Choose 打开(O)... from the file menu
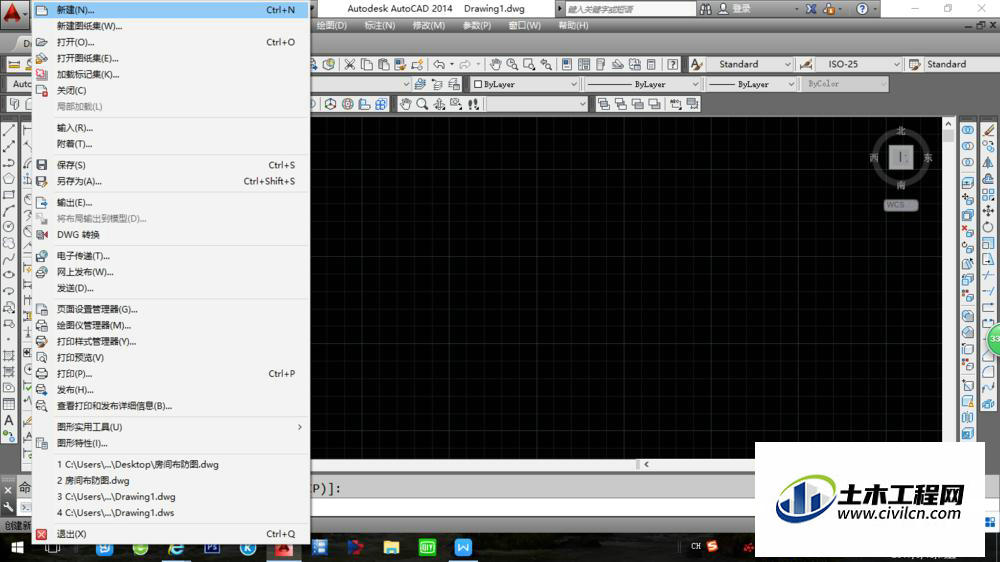The height and width of the screenshot is (562, 1000). (172, 42)
